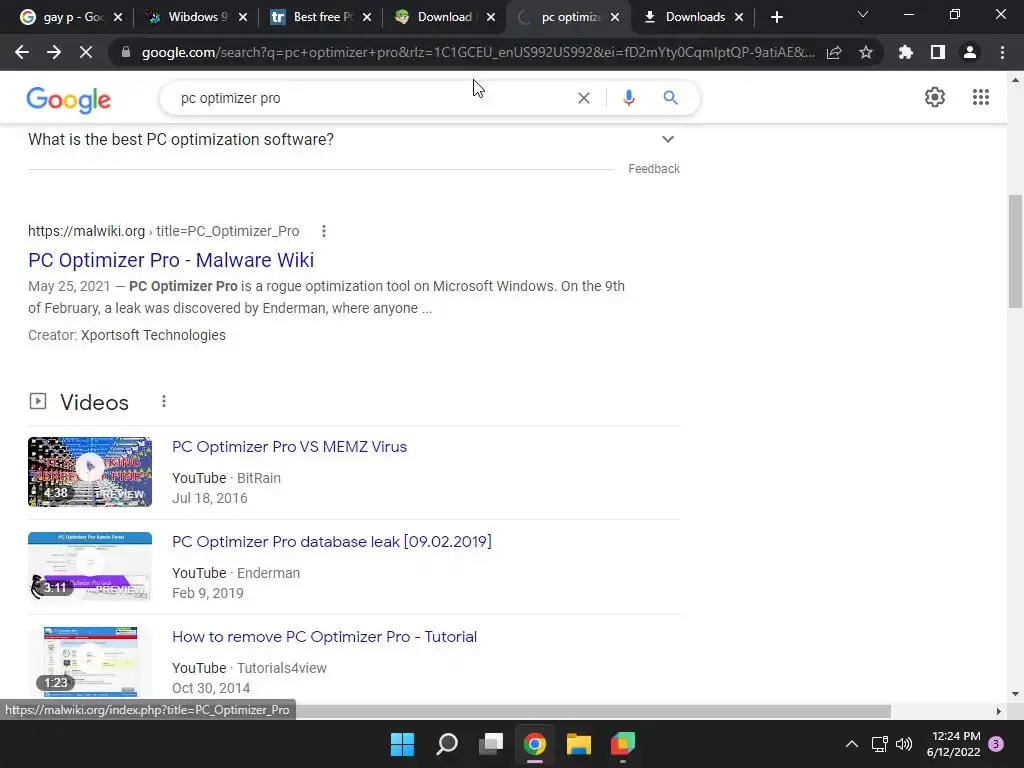Submit the search with the magnifier icon
The height and width of the screenshot is (768, 1024).
(670, 98)
